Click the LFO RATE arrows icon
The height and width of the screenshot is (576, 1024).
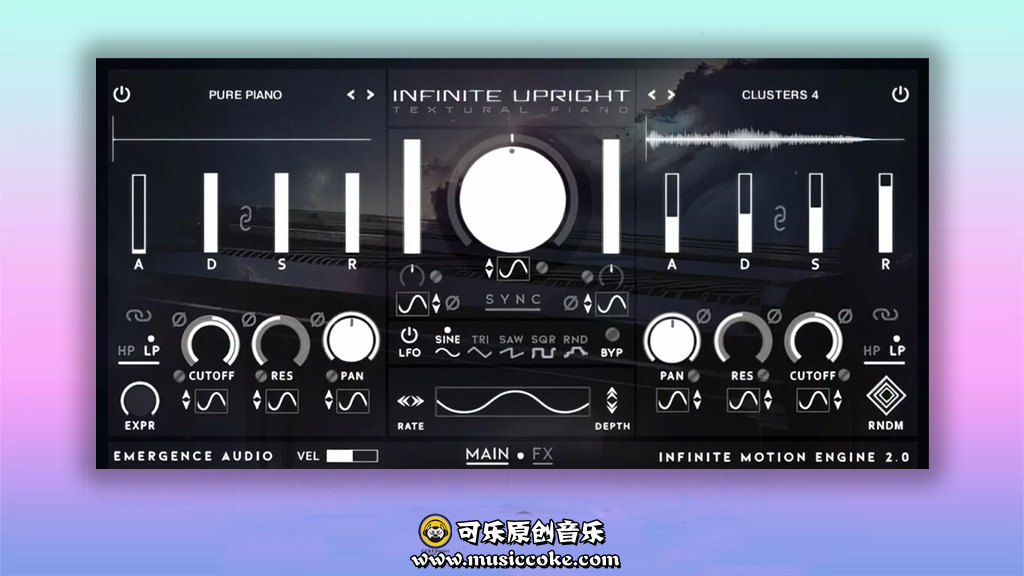[411, 401]
